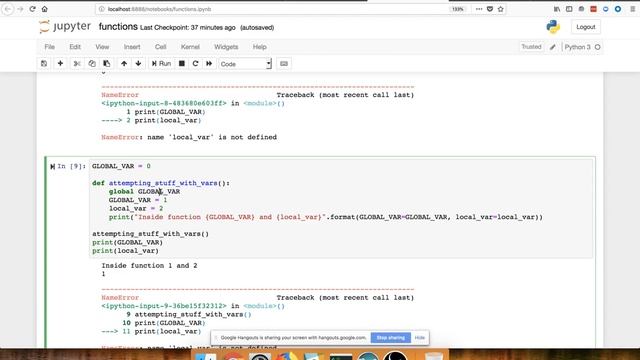640x360 pixels.
Task: Paste cells below icon
Action: click(107, 64)
